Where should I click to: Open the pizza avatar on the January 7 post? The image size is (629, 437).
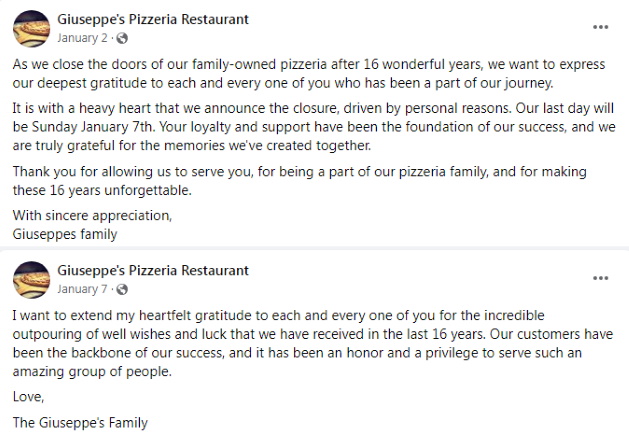pyautogui.click(x=32, y=280)
